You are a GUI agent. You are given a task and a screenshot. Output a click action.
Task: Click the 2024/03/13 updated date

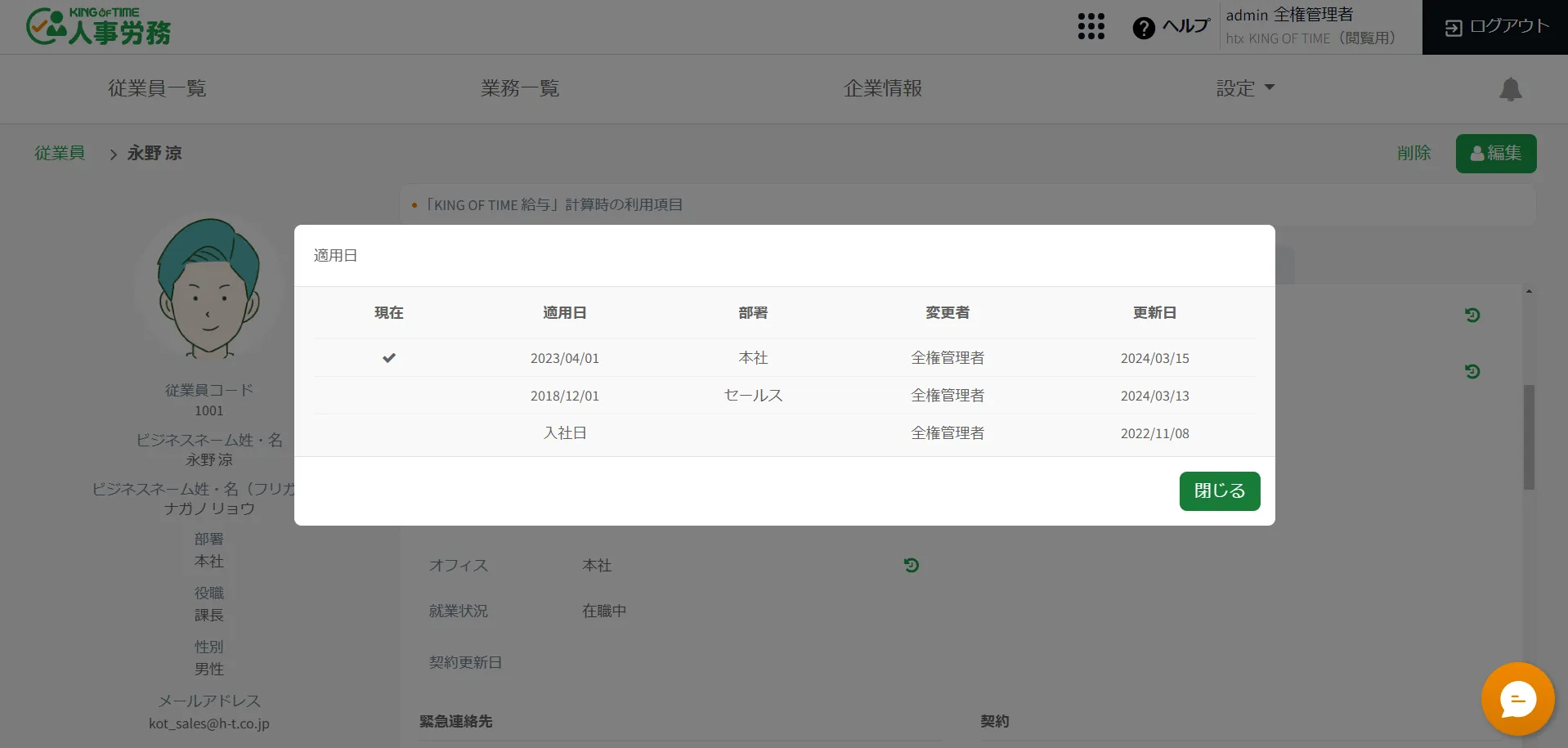click(x=1154, y=396)
